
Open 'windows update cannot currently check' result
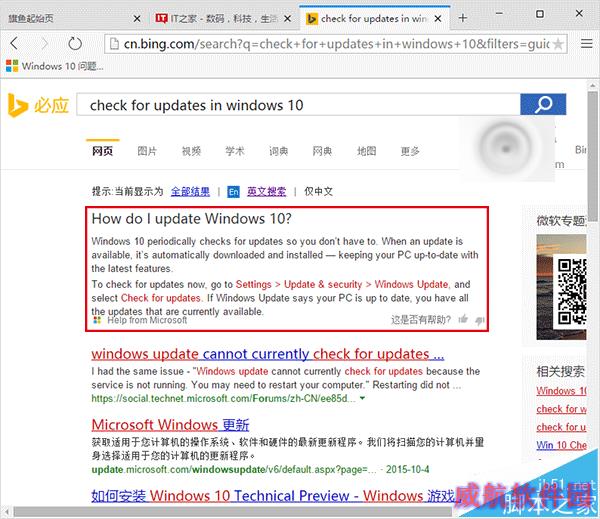[267, 354]
